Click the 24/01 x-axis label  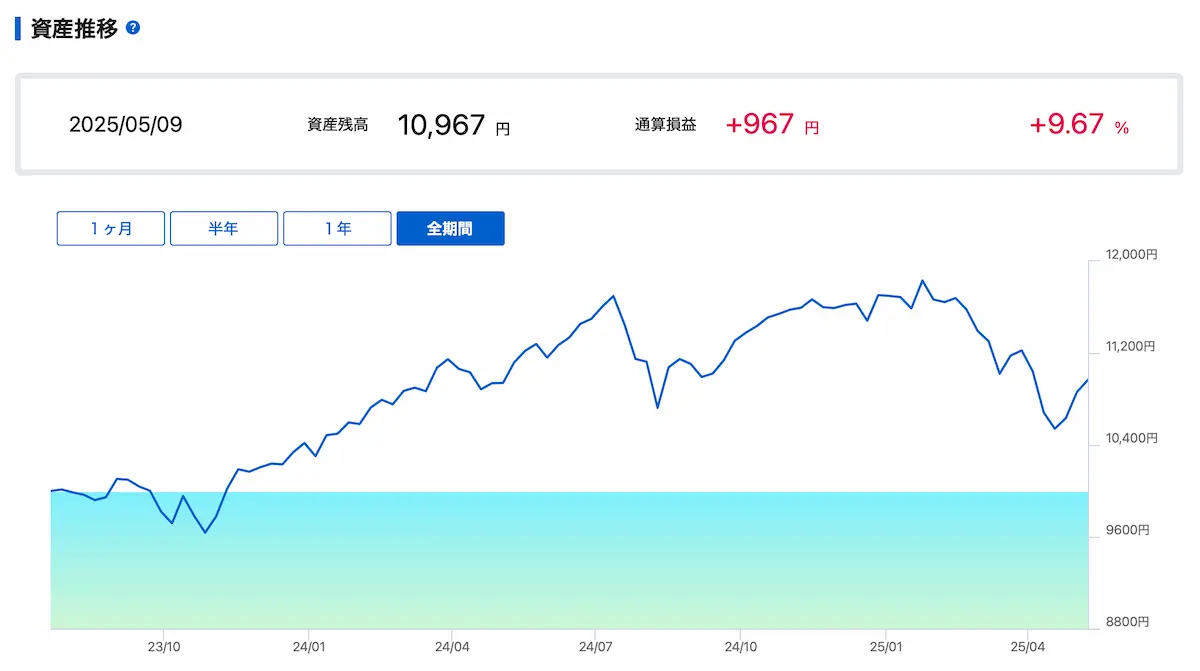click(x=308, y=647)
